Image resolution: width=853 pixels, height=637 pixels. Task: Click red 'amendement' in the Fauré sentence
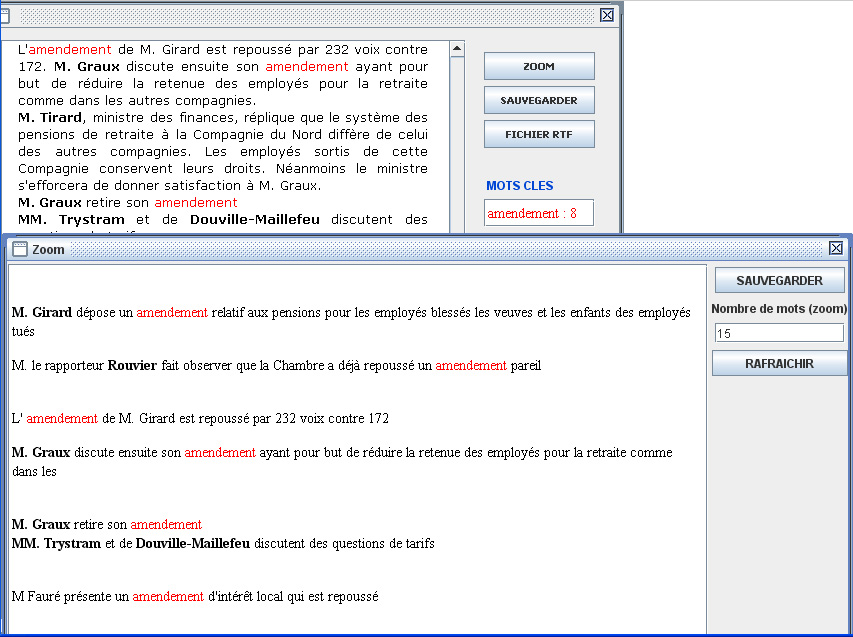coord(168,596)
